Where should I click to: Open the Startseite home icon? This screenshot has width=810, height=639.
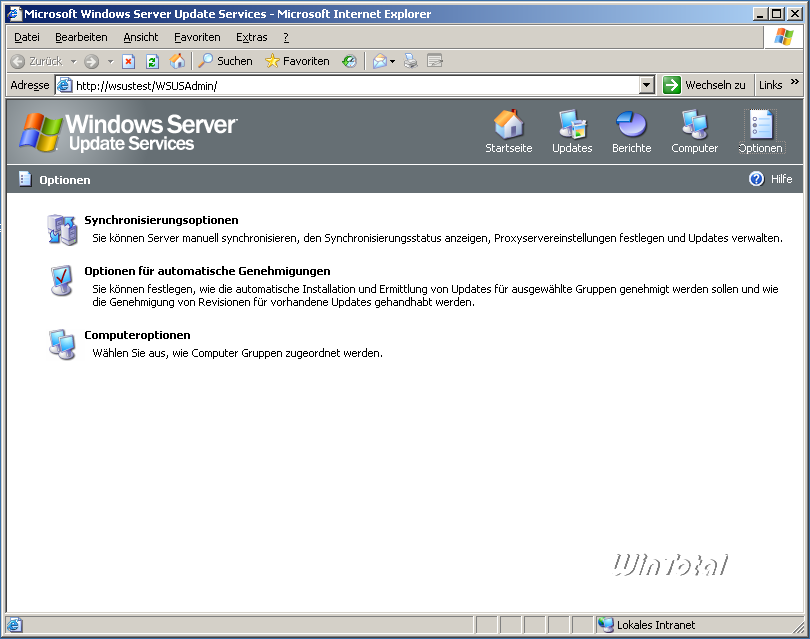click(508, 124)
